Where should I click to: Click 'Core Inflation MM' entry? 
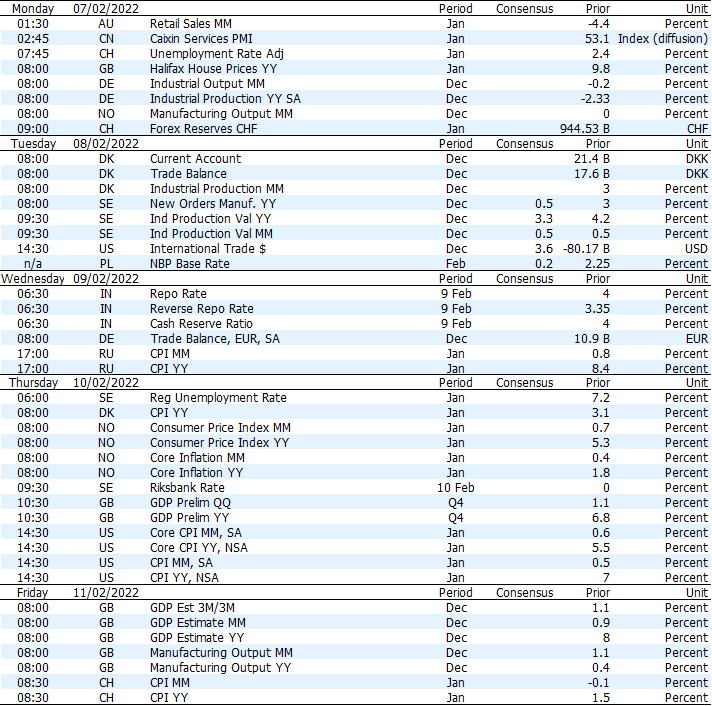pyautogui.click(x=197, y=457)
